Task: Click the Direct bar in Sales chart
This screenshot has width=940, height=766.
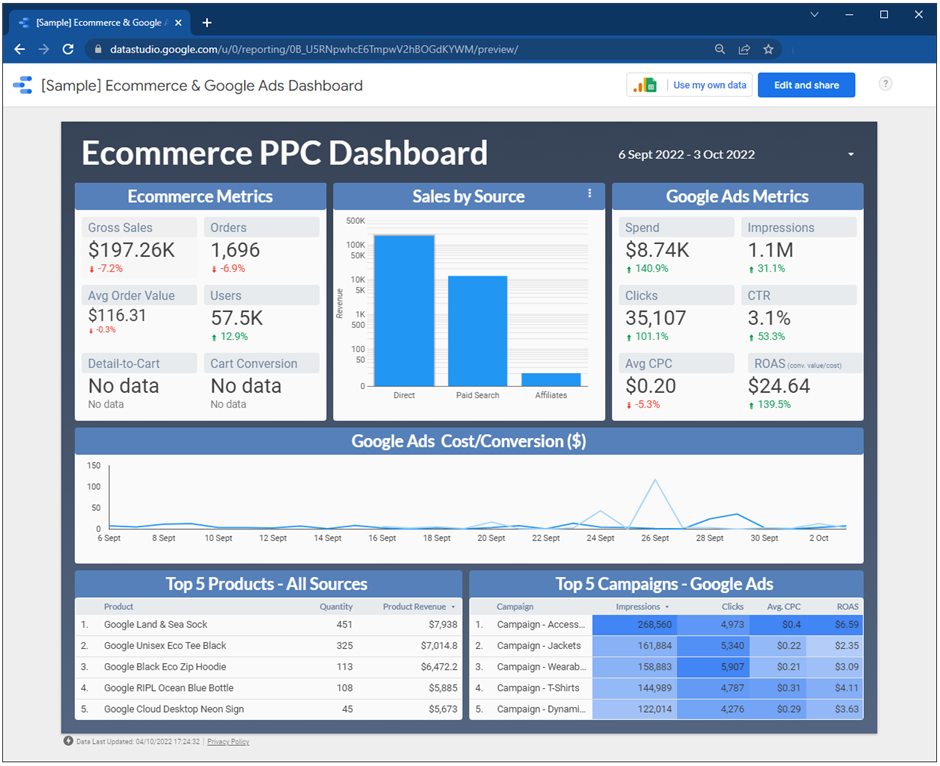Action: tap(404, 310)
